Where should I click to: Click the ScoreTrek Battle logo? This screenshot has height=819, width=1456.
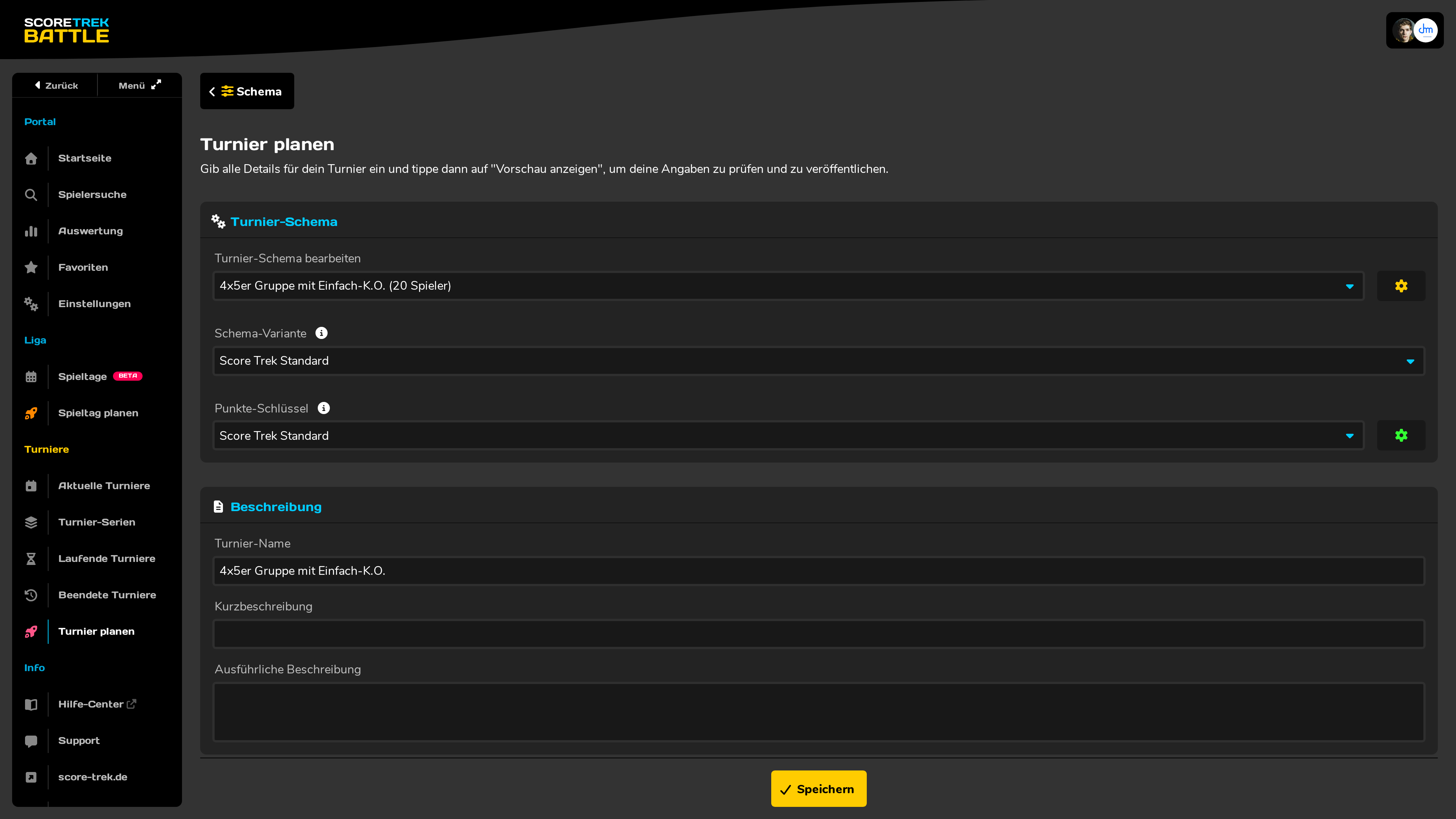point(66,30)
